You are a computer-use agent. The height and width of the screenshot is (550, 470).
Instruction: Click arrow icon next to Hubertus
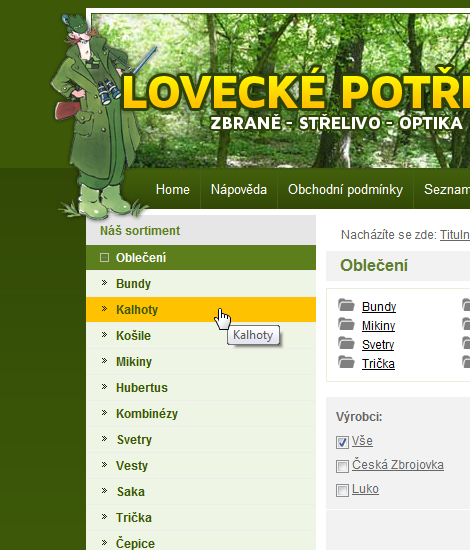coord(104,387)
